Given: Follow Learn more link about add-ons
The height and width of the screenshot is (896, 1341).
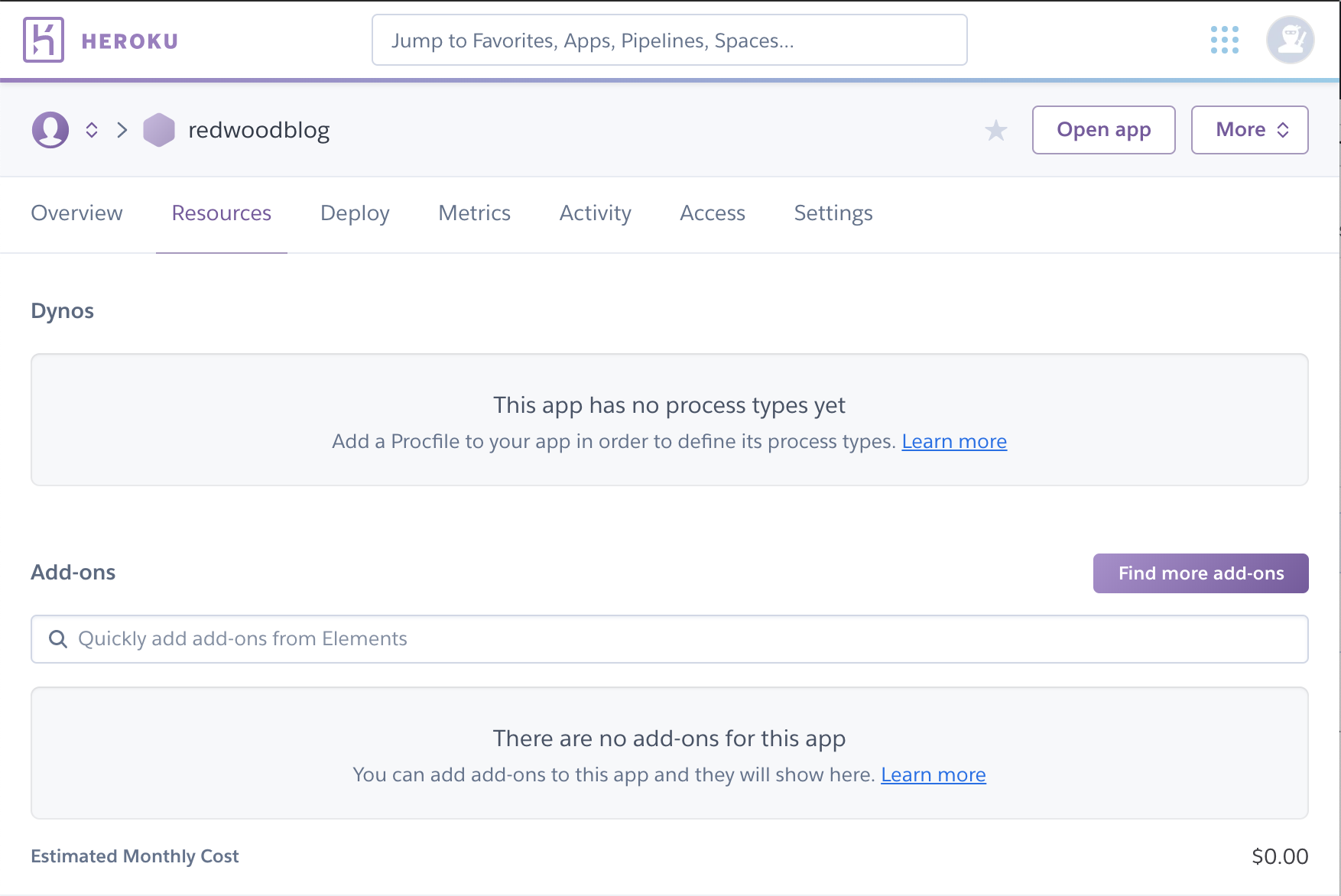Looking at the screenshot, I should pyautogui.click(x=934, y=774).
